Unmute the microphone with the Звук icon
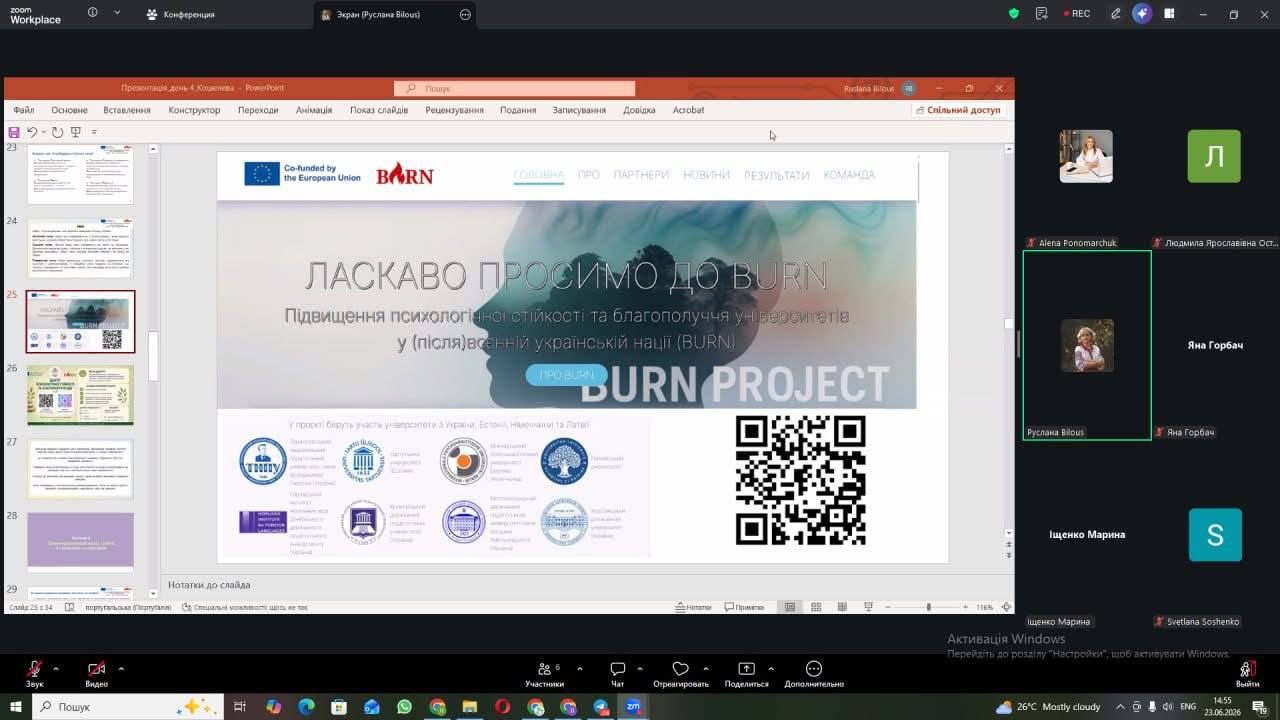 (35, 669)
